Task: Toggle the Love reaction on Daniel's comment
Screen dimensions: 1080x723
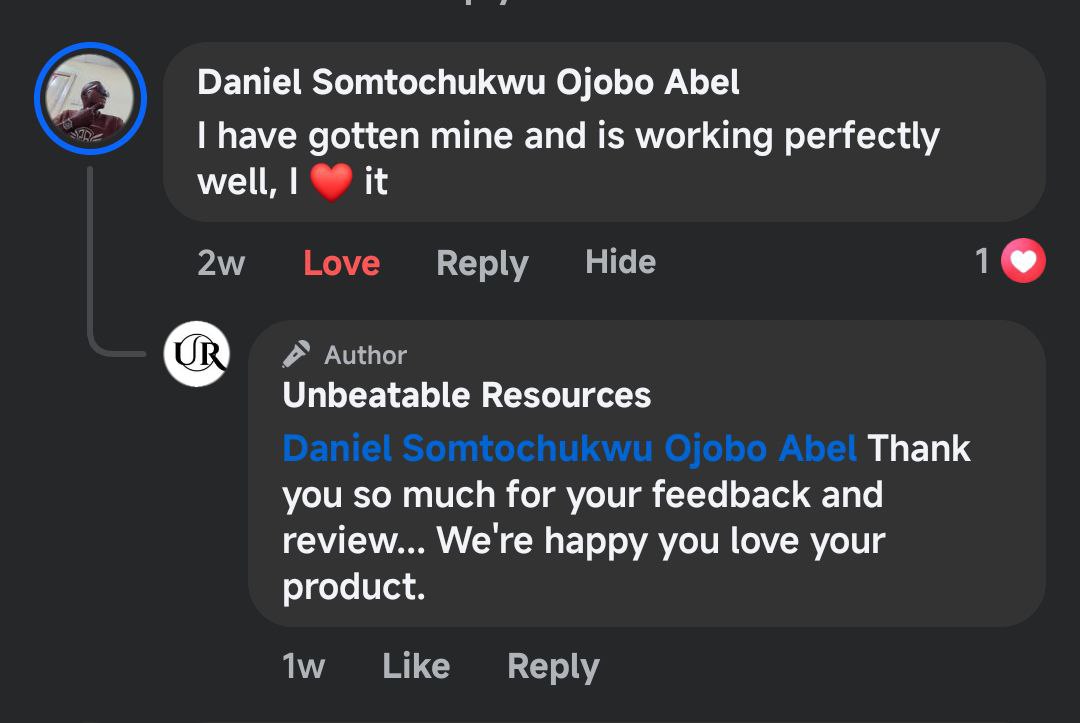Action: (x=342, y=263)
